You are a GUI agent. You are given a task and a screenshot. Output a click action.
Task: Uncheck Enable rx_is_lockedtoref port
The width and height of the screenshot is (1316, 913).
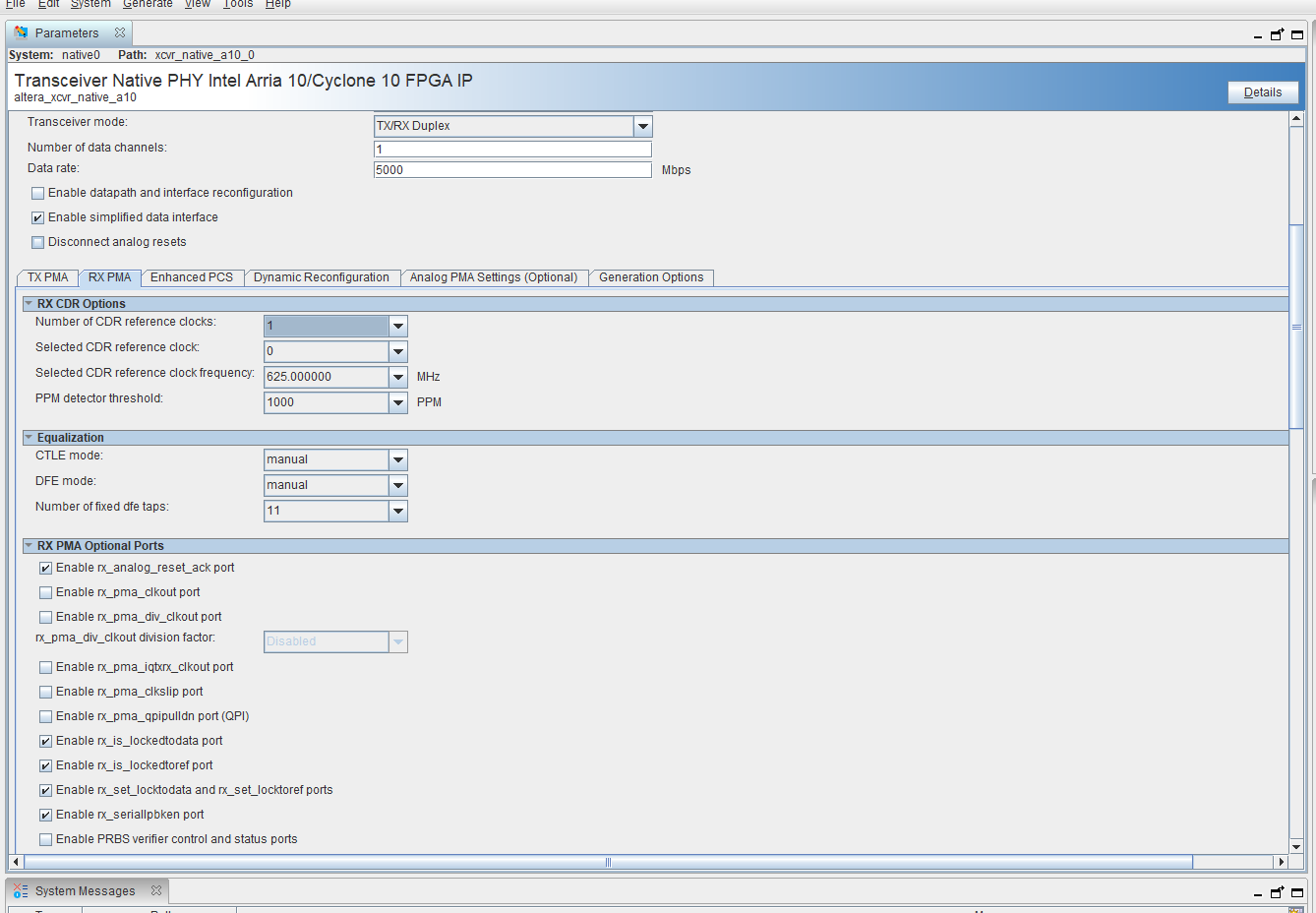click(46, 766)
